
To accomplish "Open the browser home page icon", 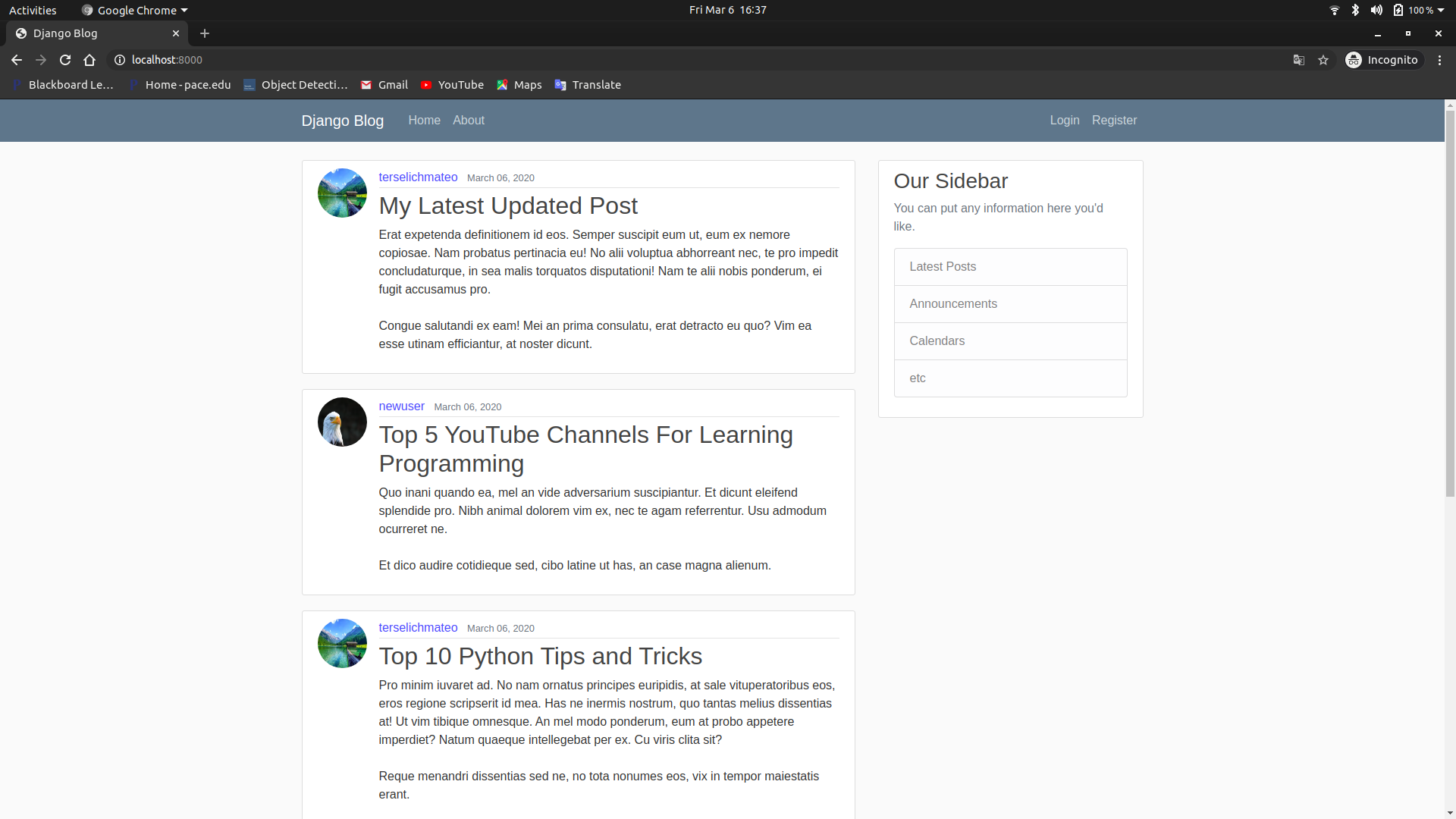I will pyautogui.click(x=89, y=60).
